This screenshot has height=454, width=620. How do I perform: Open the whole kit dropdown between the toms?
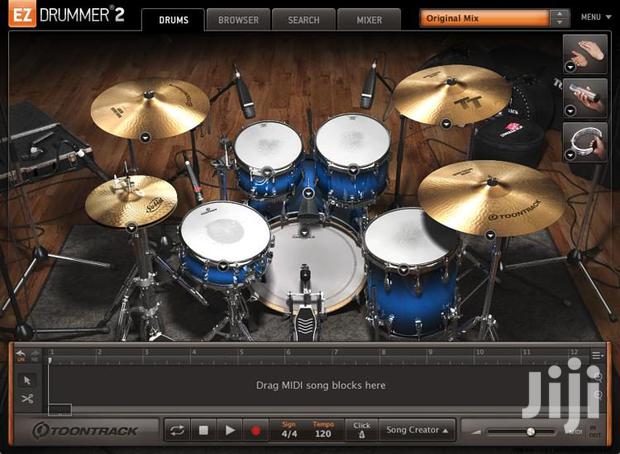coord(308,193)
